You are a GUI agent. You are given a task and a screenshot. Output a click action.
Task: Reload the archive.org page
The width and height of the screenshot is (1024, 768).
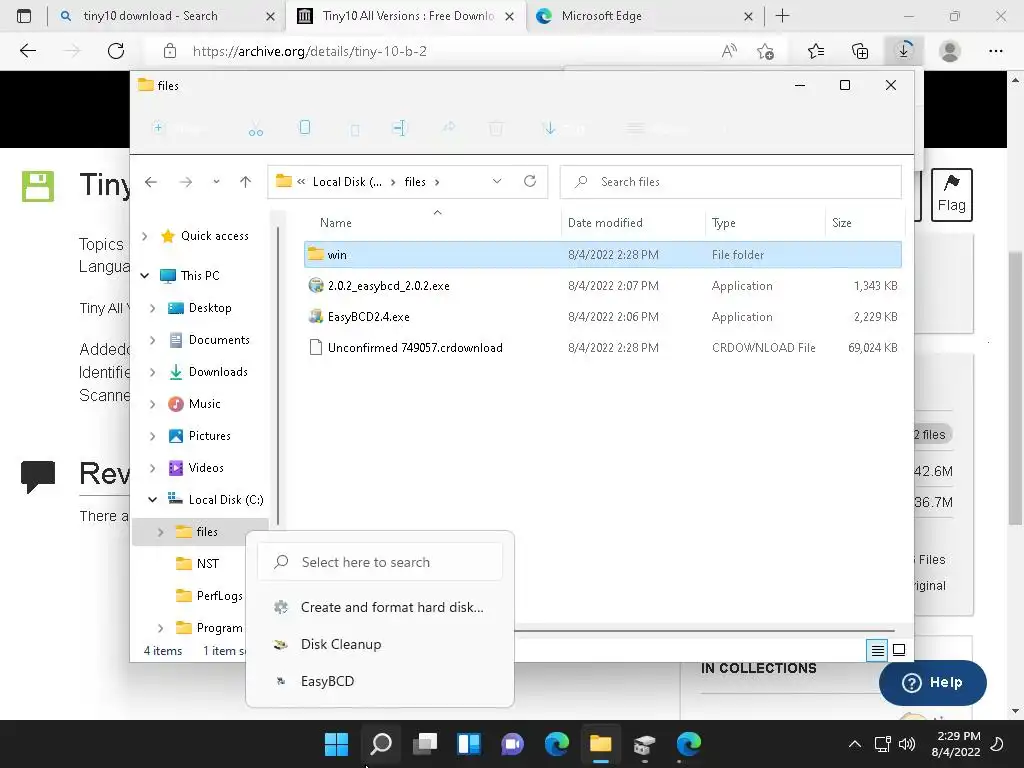(116, 50)
